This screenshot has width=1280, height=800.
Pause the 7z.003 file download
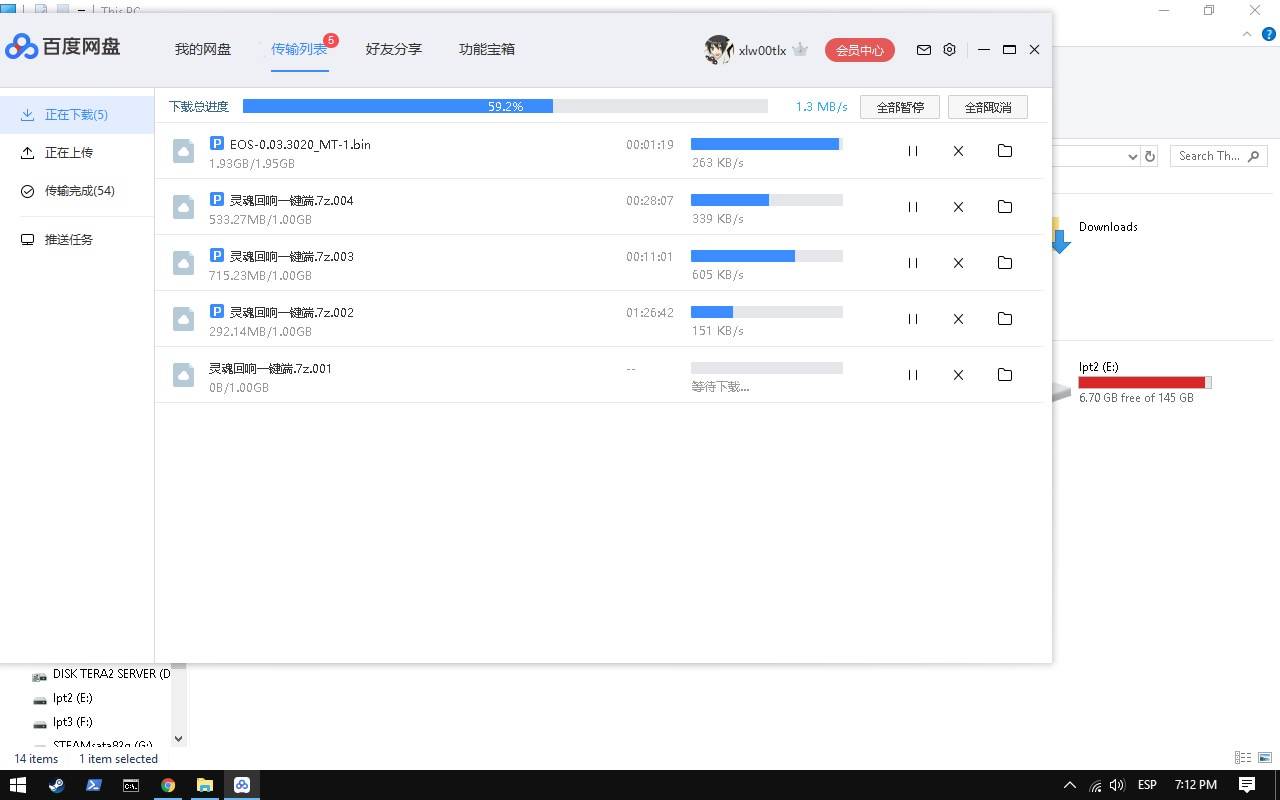912,263
